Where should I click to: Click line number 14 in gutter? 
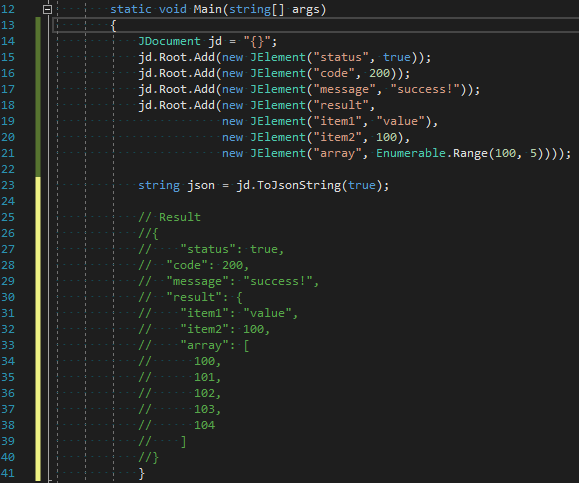[x=8, y=41]
